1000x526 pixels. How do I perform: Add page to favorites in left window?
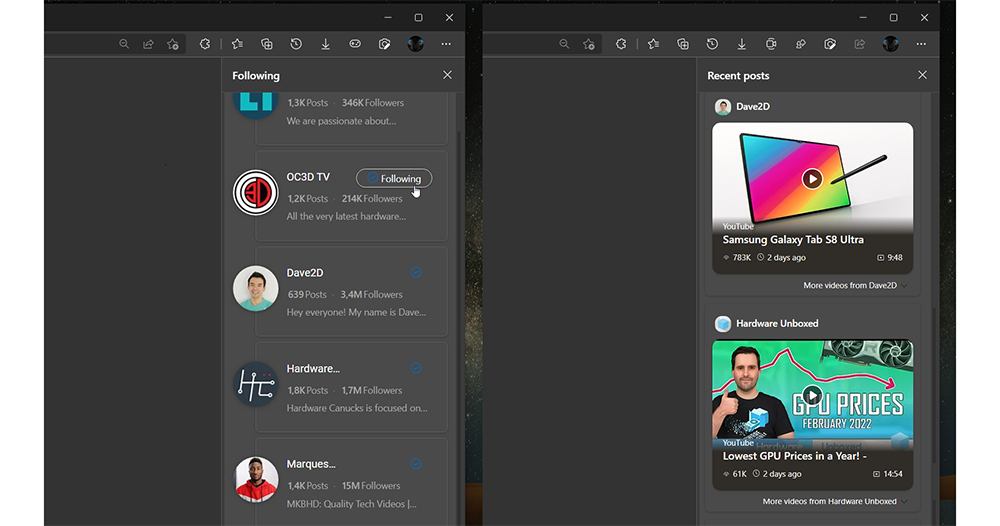click(173, 44)
